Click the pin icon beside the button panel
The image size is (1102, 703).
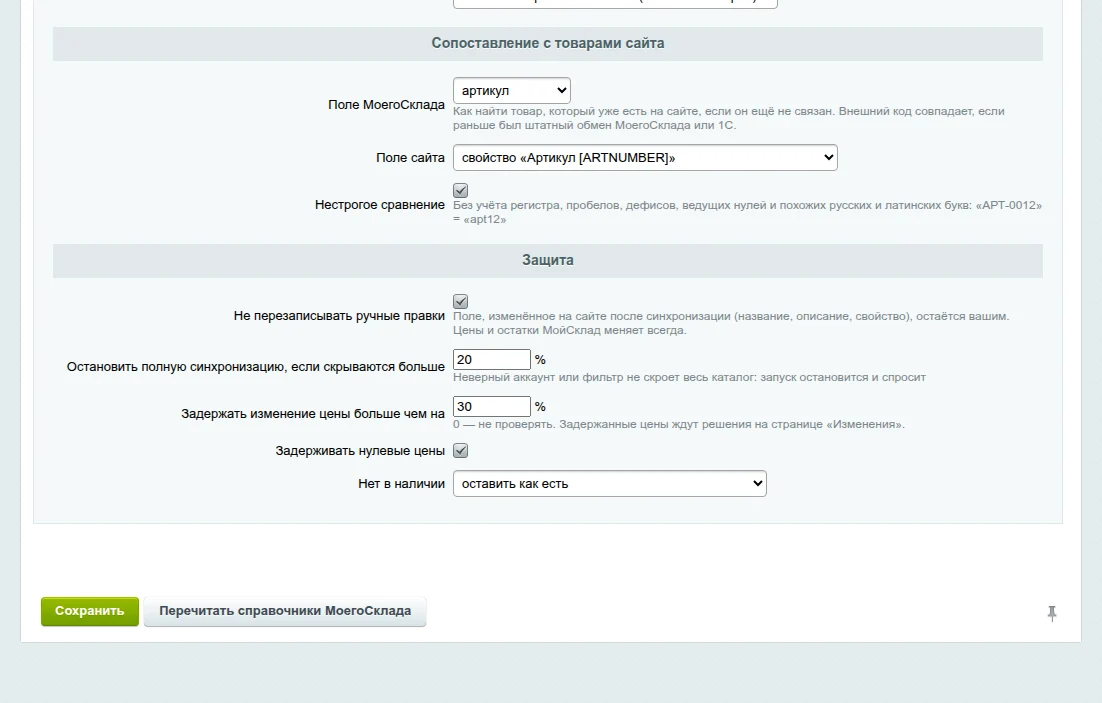pyautogui.click(x=1051, y=613)
